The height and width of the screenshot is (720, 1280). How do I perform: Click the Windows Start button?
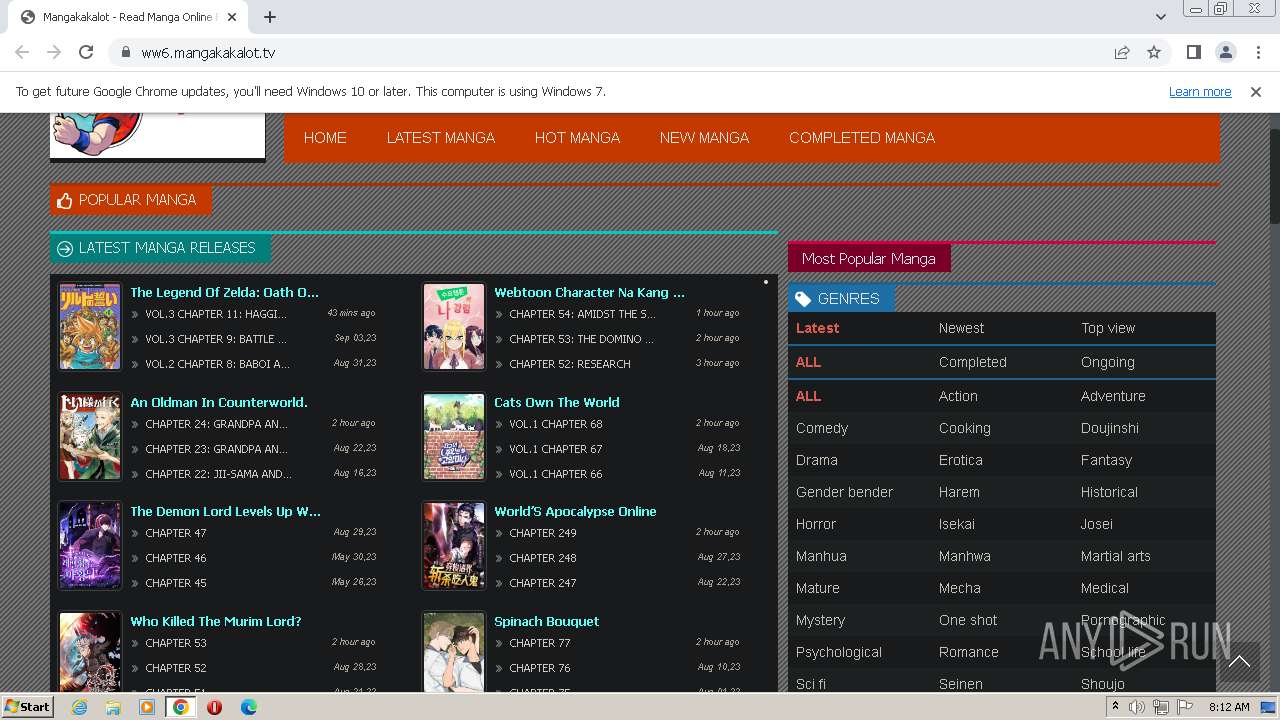27,707
